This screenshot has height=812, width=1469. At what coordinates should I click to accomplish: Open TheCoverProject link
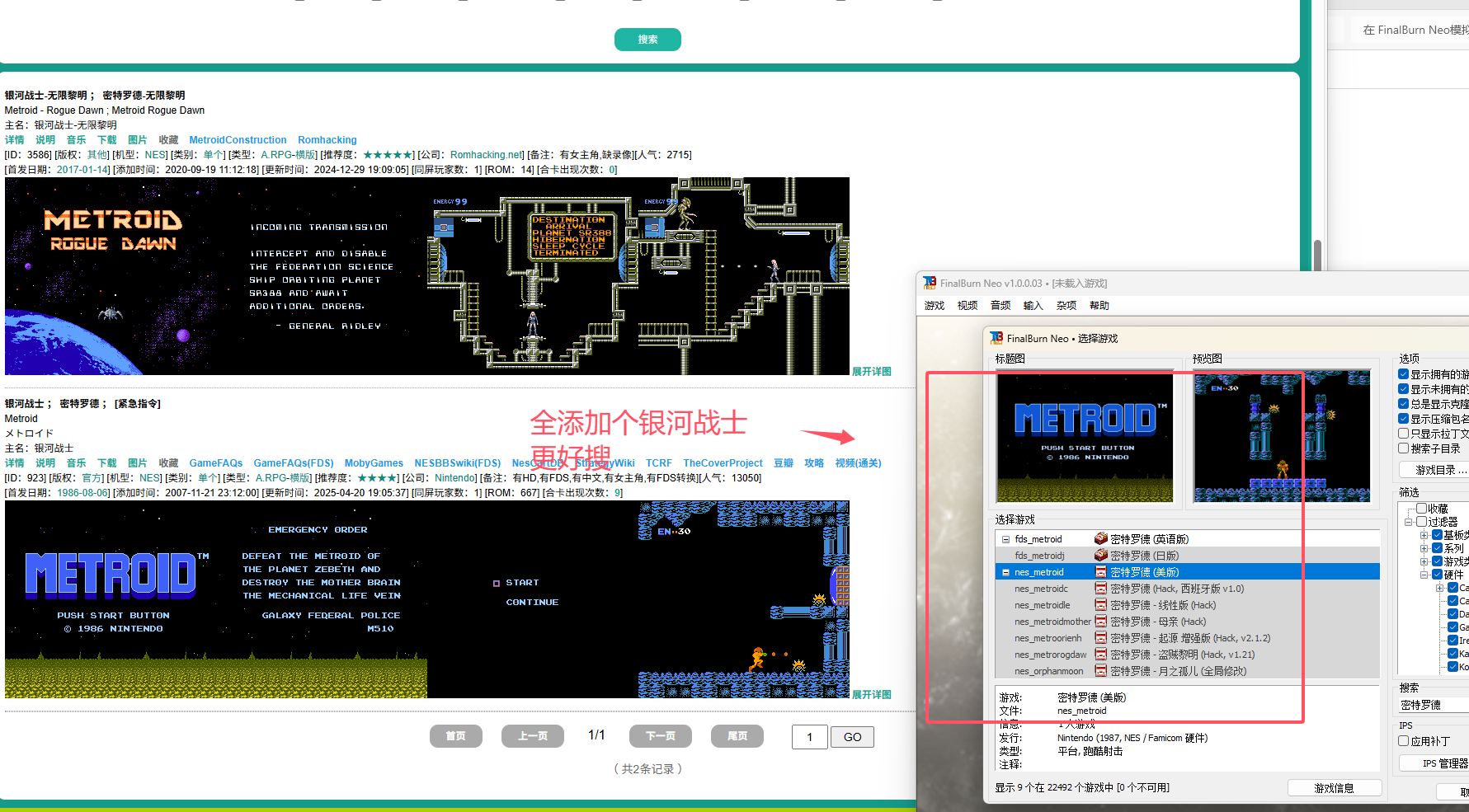point(723,463)
